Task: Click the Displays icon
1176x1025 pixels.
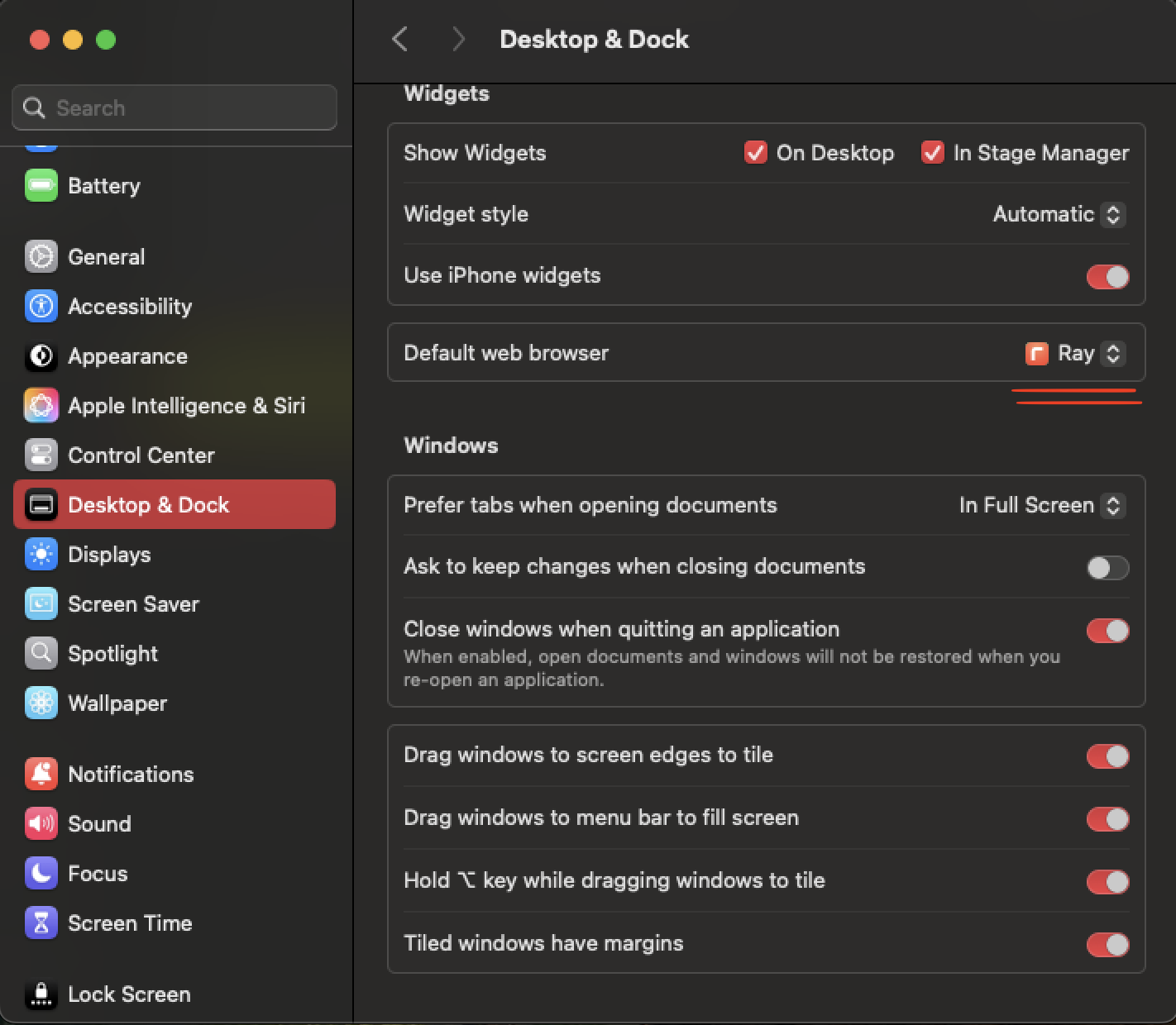Action: (x=41, y=555)
